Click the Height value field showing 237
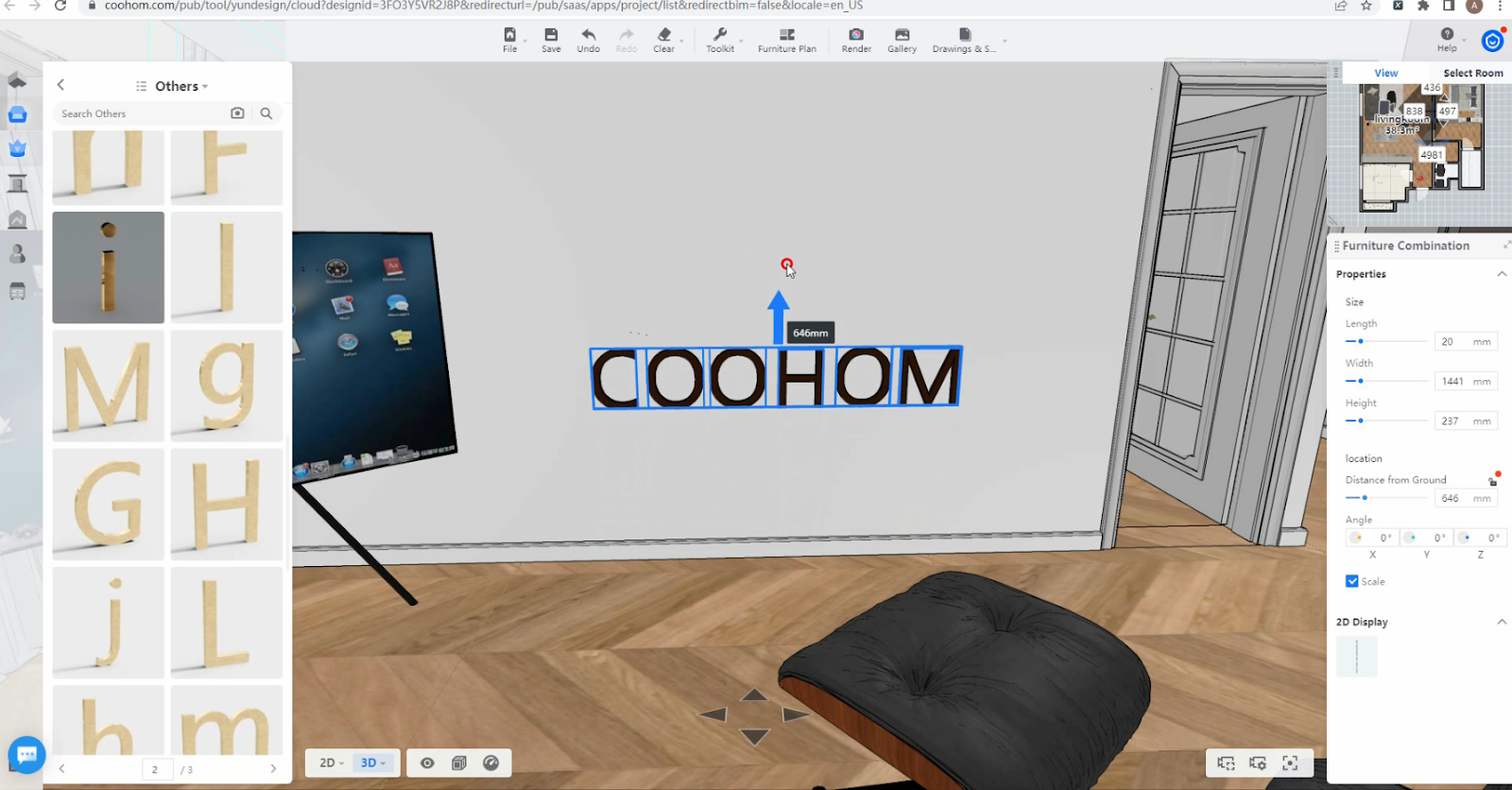Viewport: 1512px width, 790px height. pos(1466,421)
